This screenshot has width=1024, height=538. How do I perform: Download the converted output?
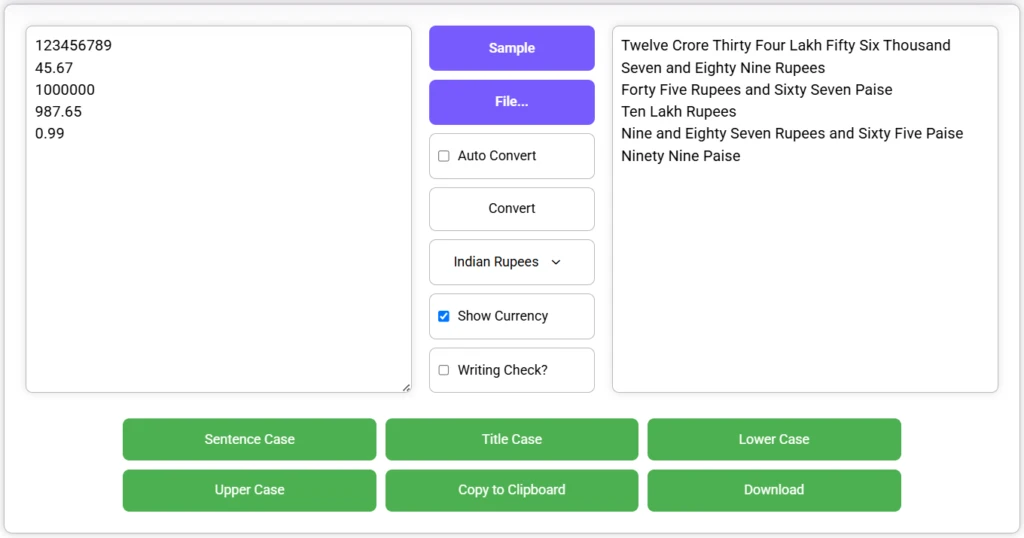(773, 490)
